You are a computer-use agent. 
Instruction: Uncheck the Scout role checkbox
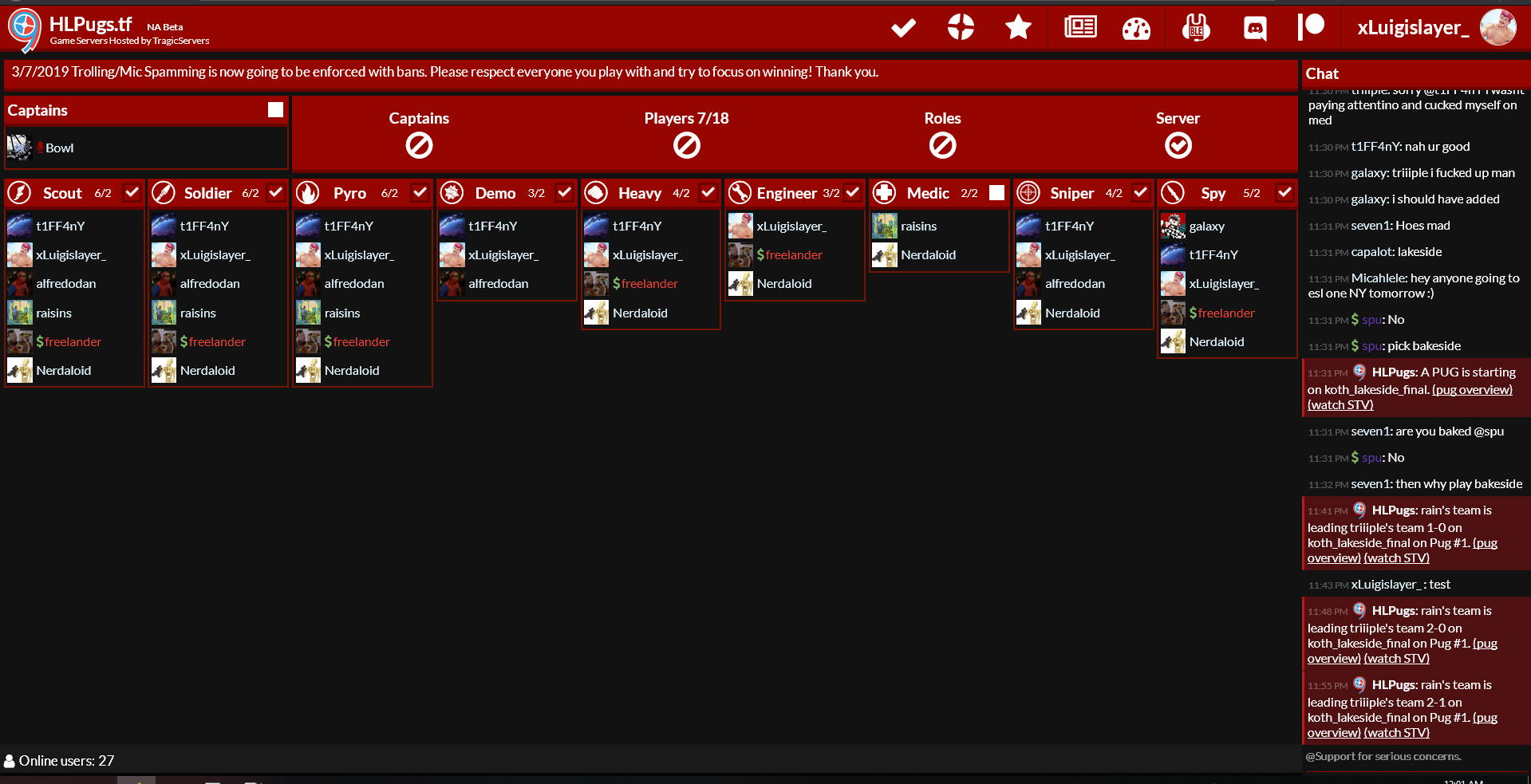pos(132,192)
